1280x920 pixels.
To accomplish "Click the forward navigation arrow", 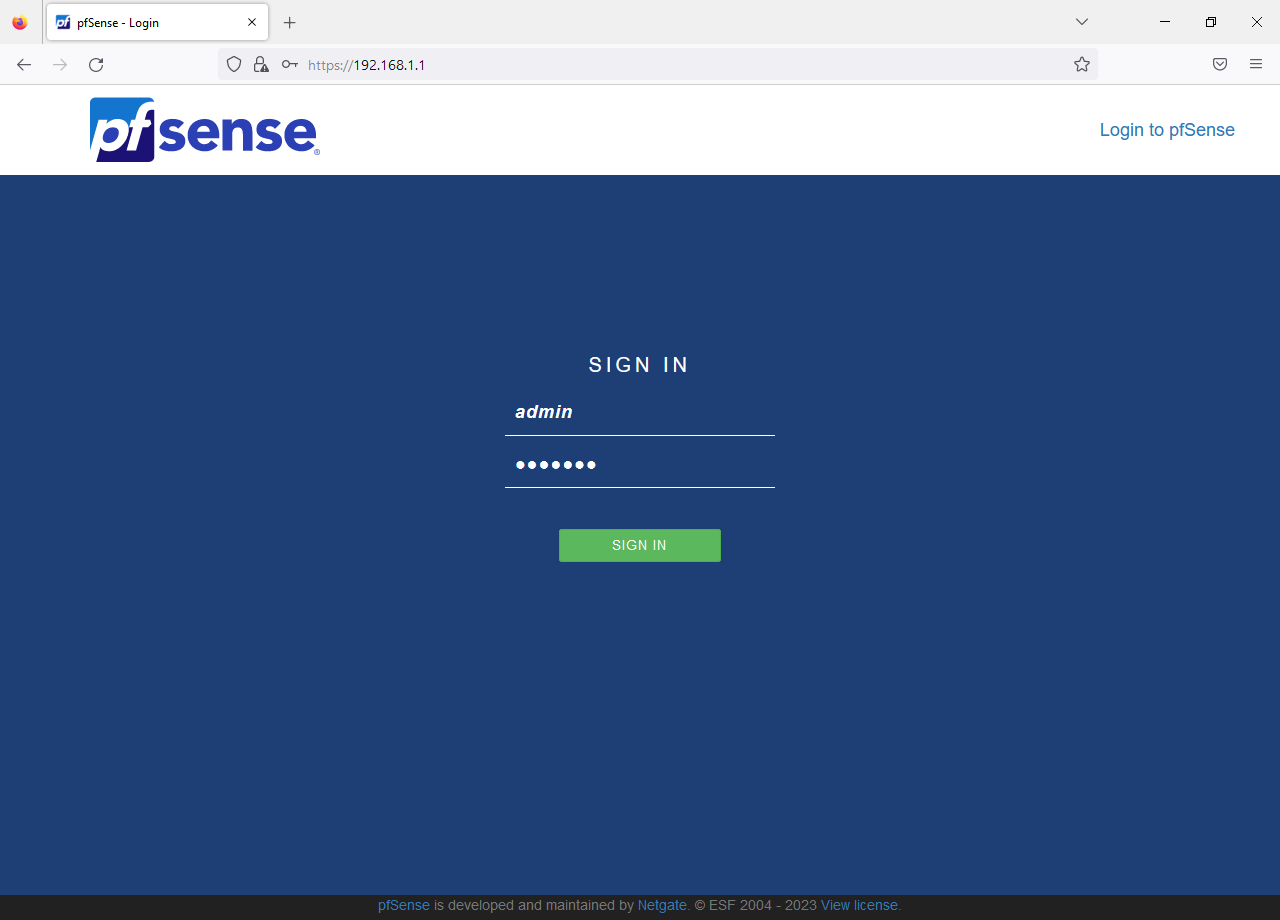I will [x=60, y=65].
